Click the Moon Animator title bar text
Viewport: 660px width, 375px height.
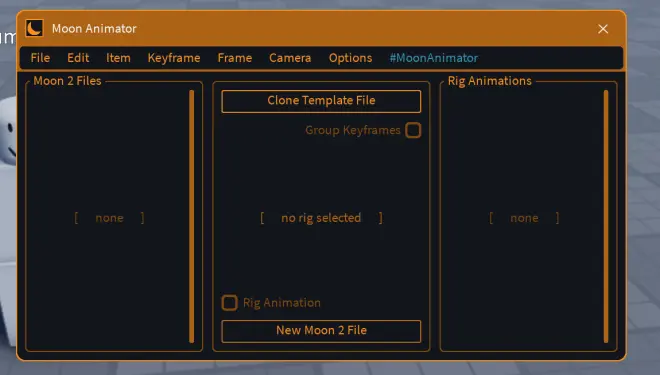[94, 29]
